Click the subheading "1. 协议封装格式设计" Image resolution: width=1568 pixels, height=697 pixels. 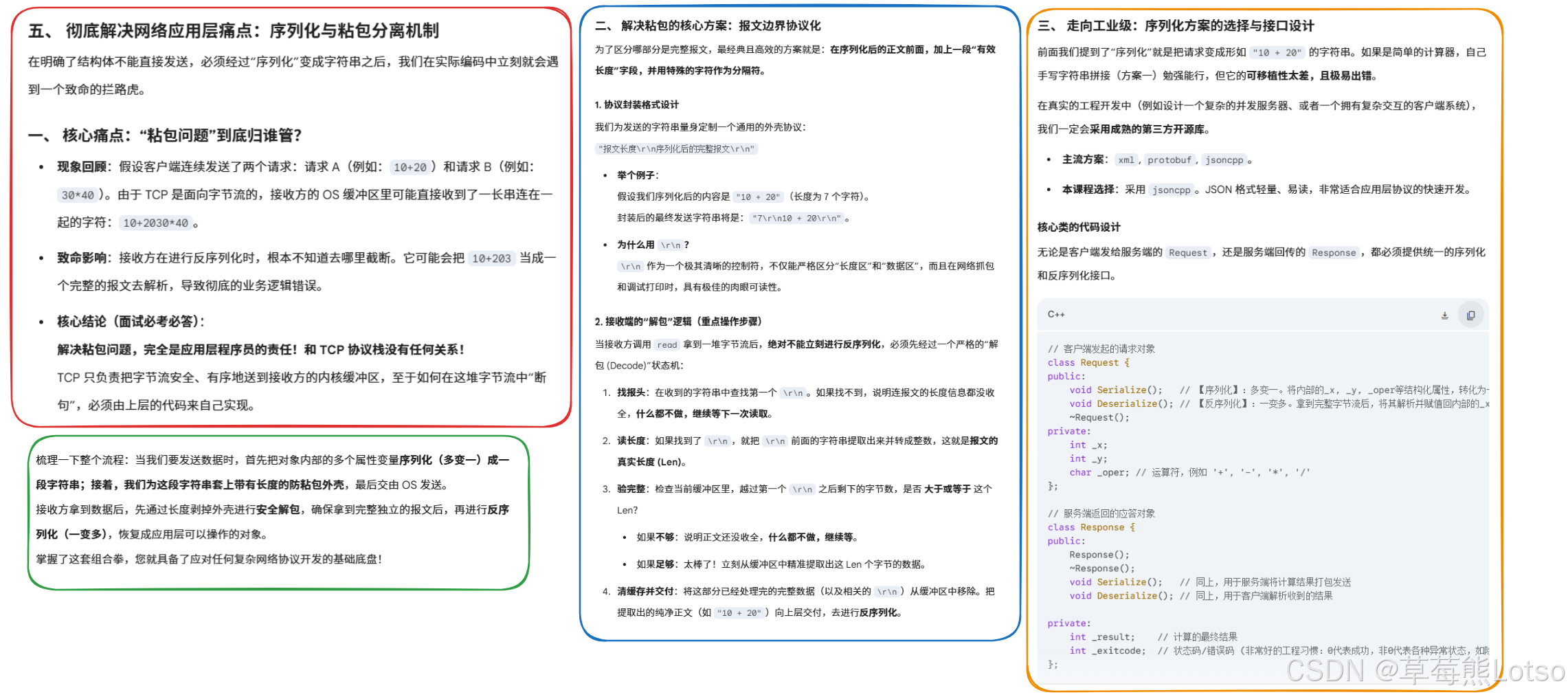pyautogui.click(x=637, y=105)
